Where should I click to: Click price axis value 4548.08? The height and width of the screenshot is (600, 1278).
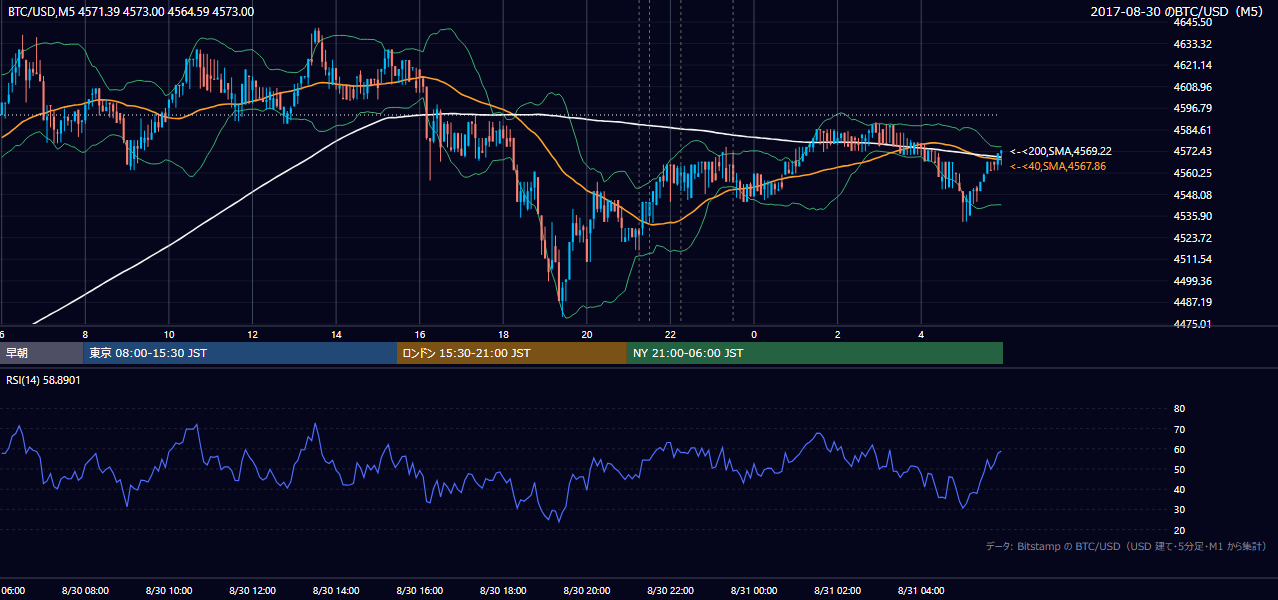click(1193, 195)
